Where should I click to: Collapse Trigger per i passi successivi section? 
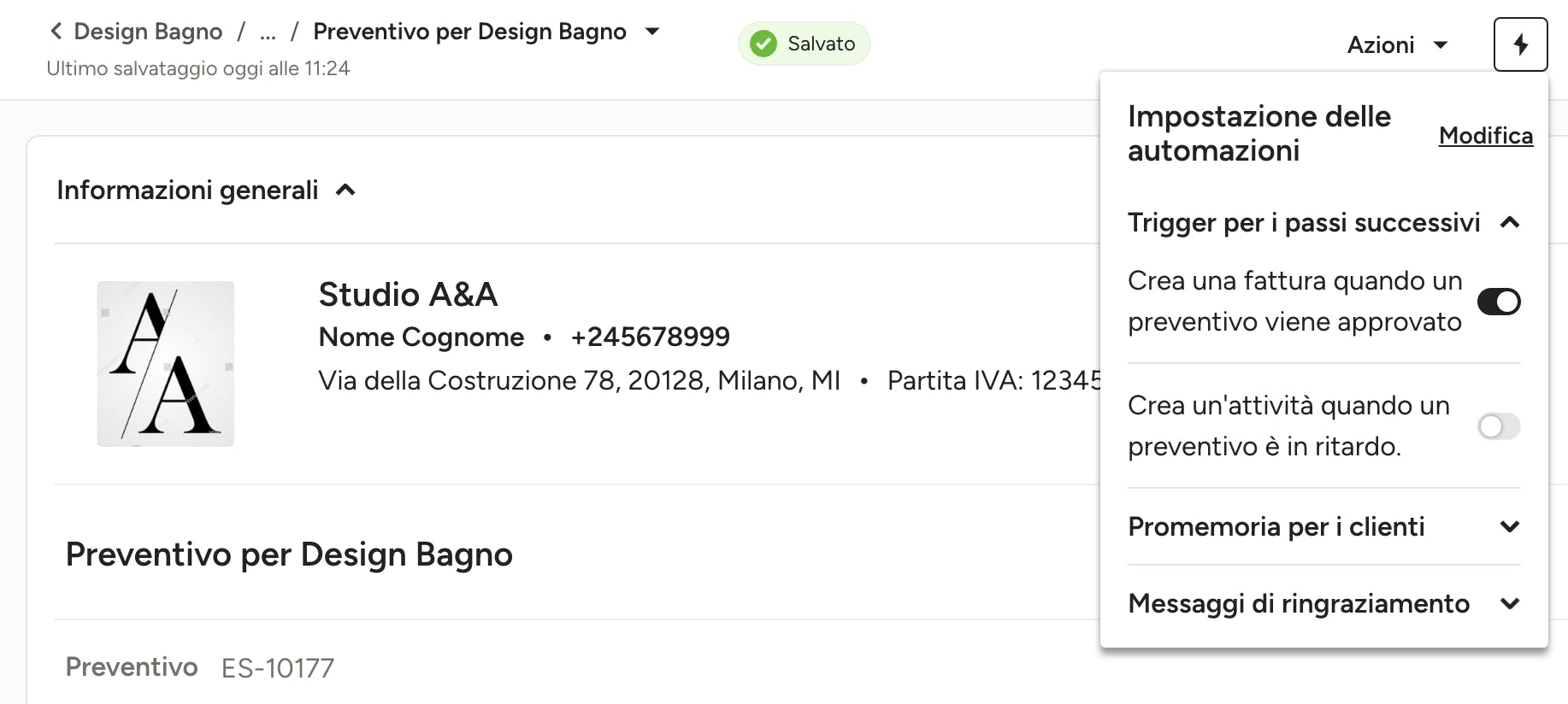(1510, 223)
